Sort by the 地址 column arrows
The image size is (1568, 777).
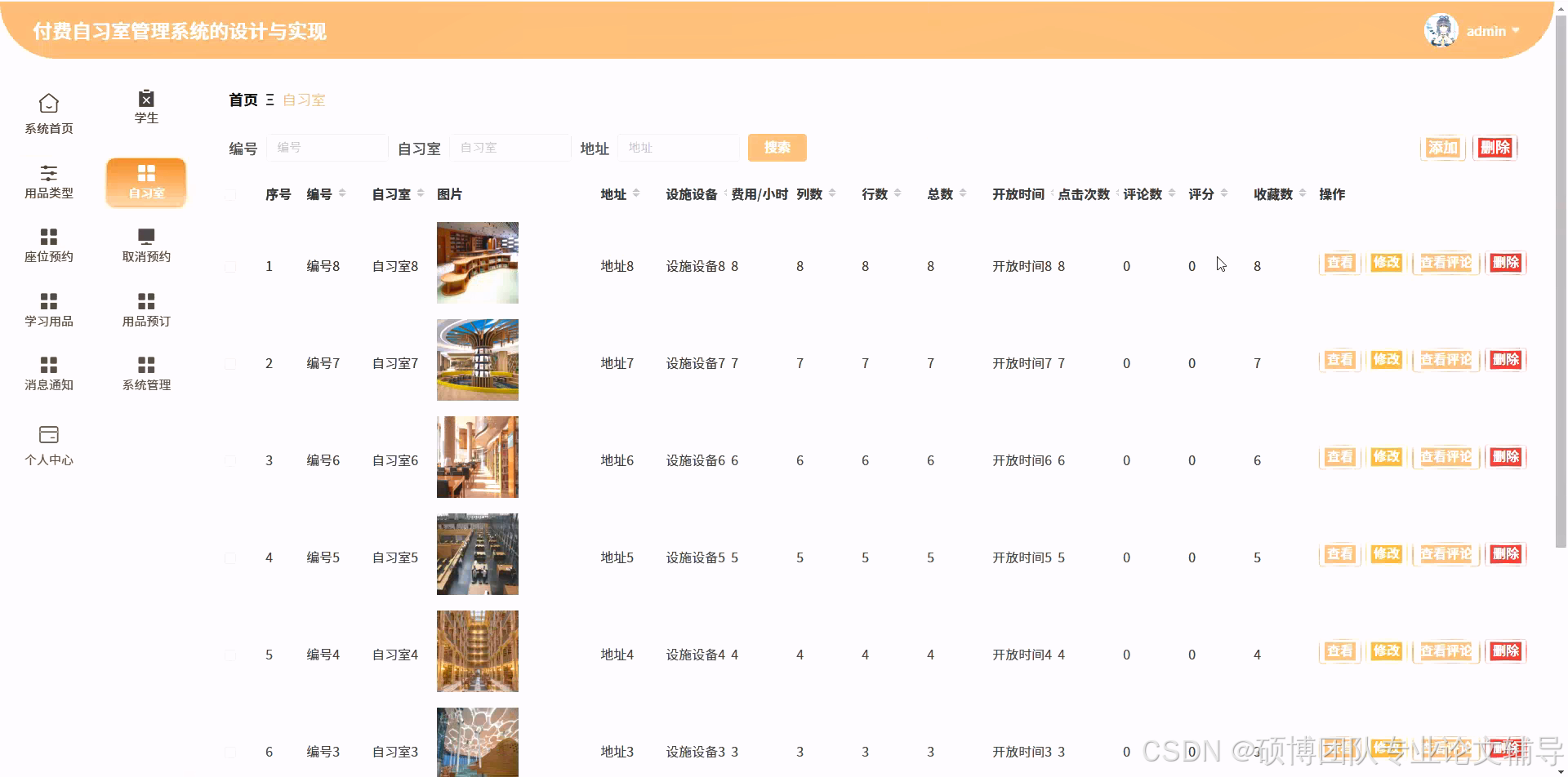636,193
